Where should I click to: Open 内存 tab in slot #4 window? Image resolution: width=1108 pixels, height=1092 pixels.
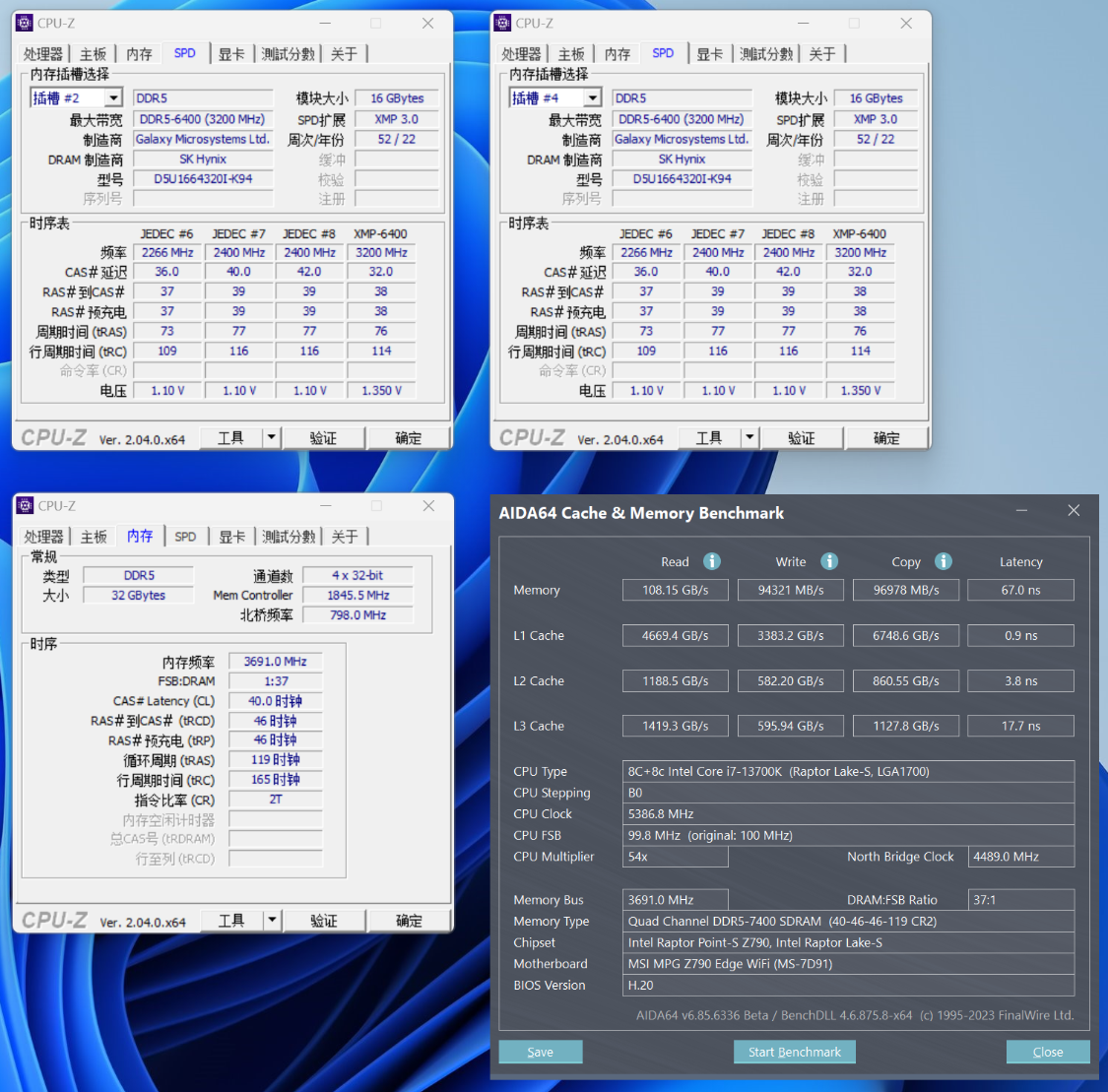tap(618, 54)
